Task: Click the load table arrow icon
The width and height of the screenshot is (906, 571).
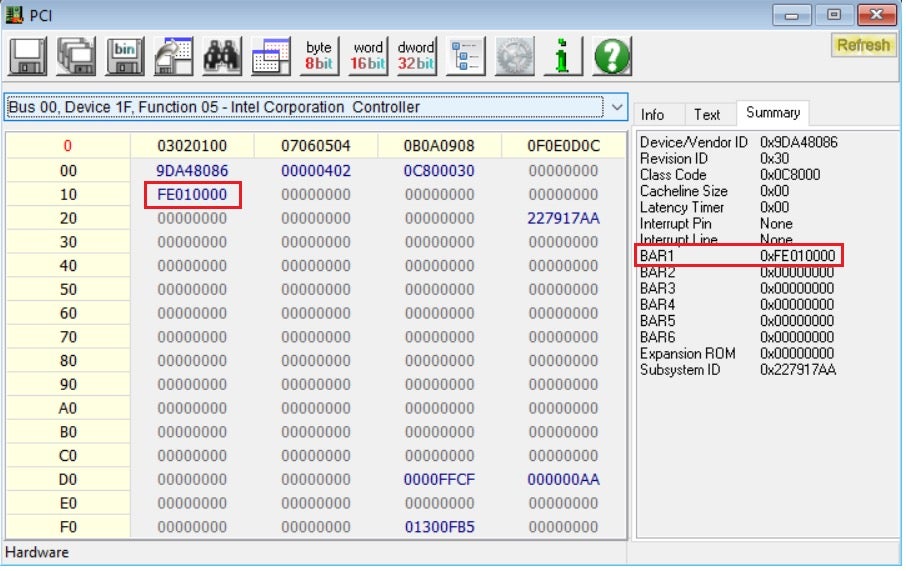Action: click(x=173, y=56)
